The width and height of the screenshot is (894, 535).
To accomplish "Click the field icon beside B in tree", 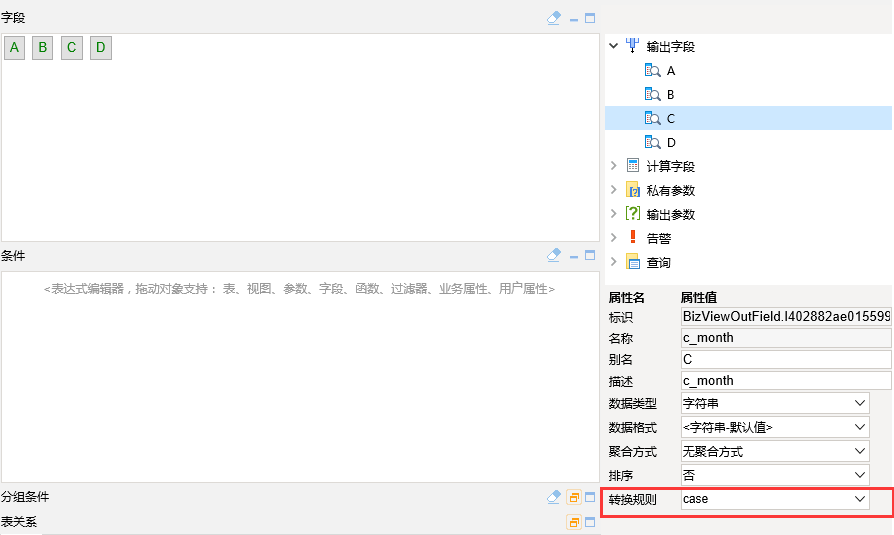I will 653,94.
